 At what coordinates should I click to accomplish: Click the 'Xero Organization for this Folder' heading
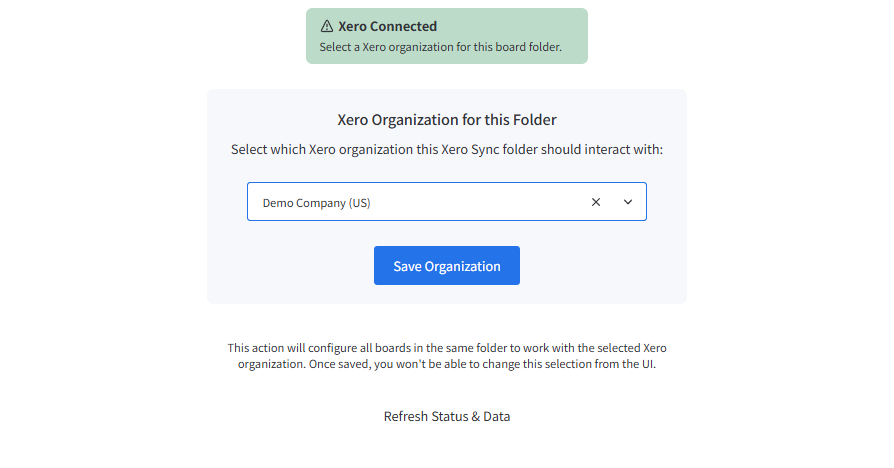point(446,120)
